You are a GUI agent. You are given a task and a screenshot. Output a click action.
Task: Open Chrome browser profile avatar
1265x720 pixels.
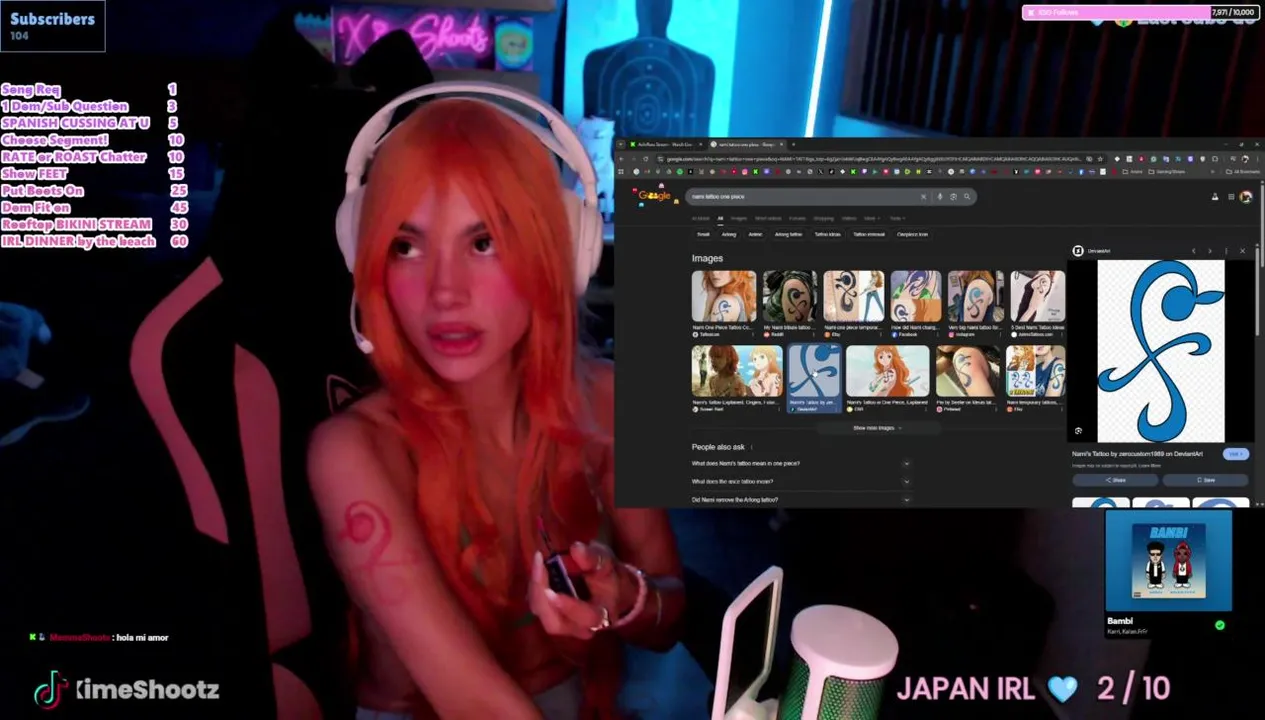tap(1245, 159)
